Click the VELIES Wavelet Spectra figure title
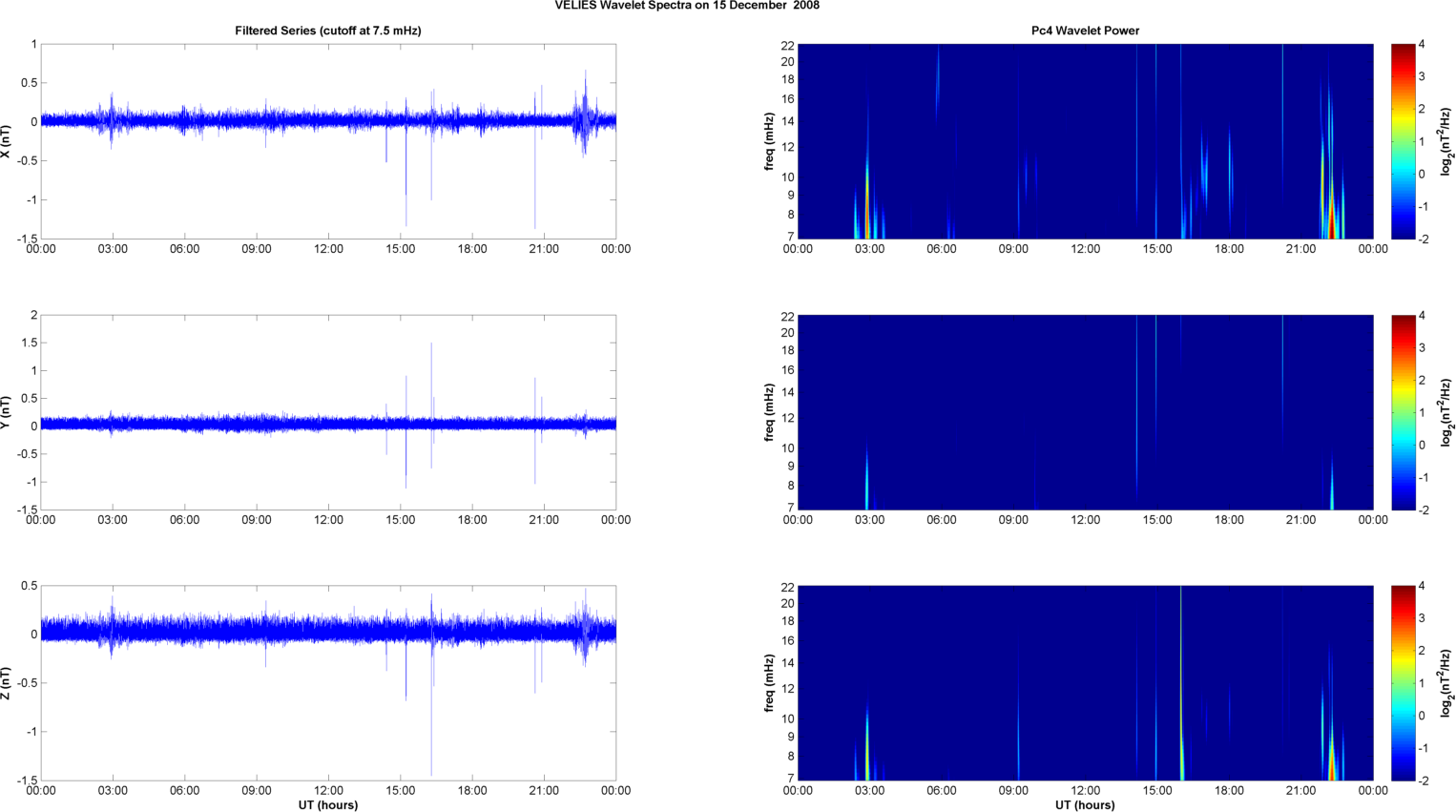Screen dimensions: 1456x812 point(687,6)
